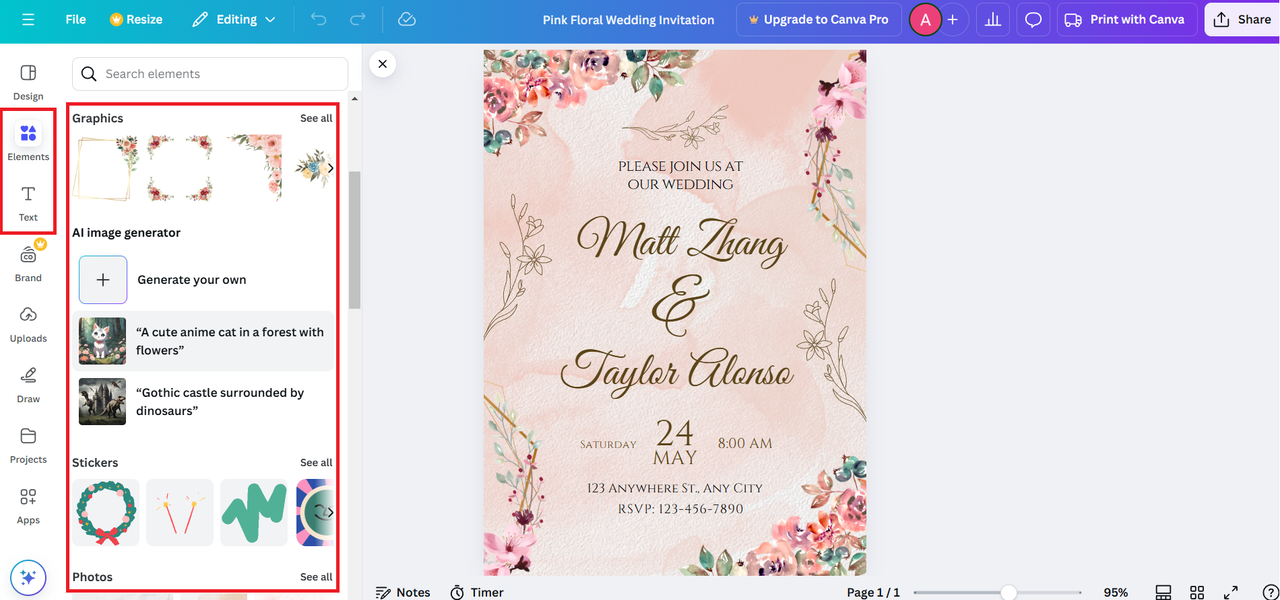
Task: Open the Elements tab in sidebar
Action: tap(28, 142)
